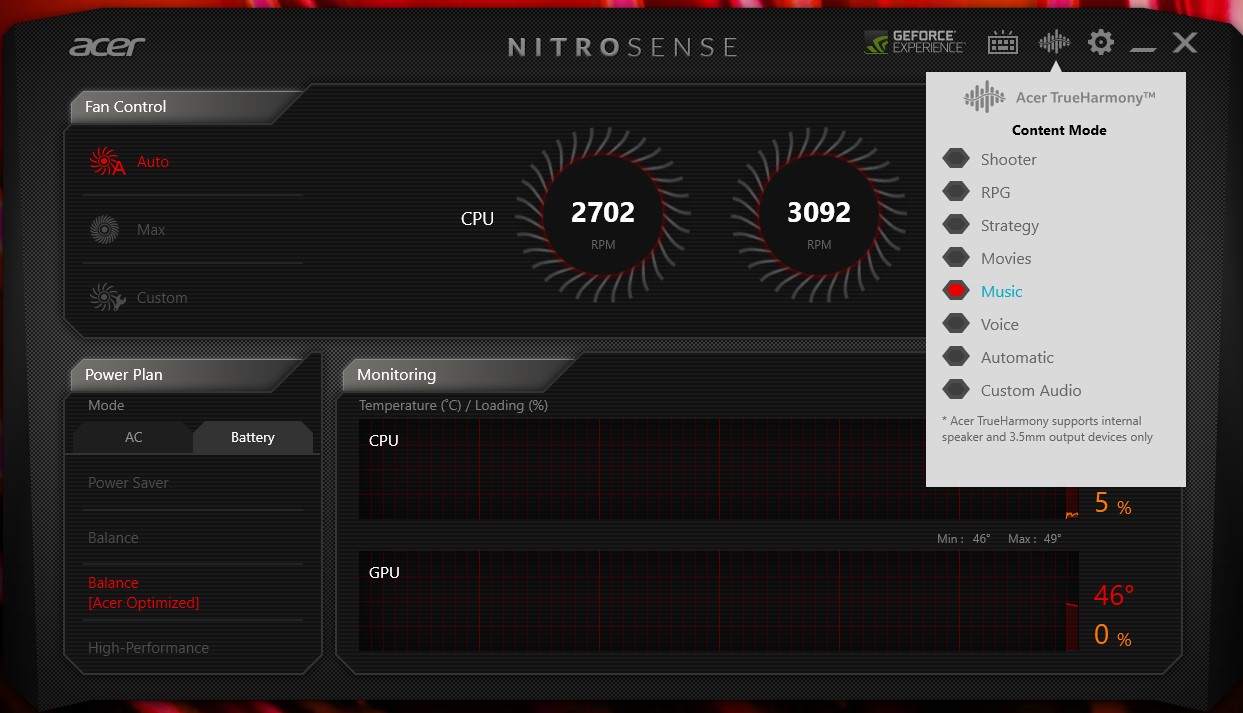This screenshot has width=1243, height=713.
Task: Open settings via the gear icon
Action: 1100,42
